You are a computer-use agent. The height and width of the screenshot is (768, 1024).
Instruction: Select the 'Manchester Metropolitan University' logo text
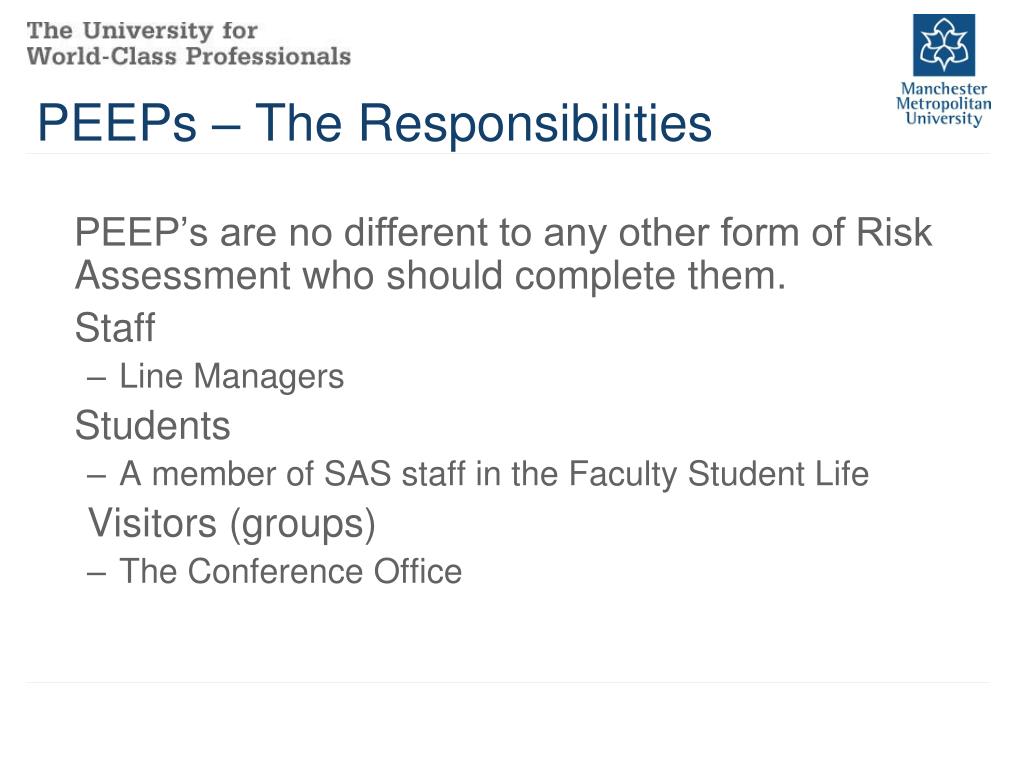943,104
